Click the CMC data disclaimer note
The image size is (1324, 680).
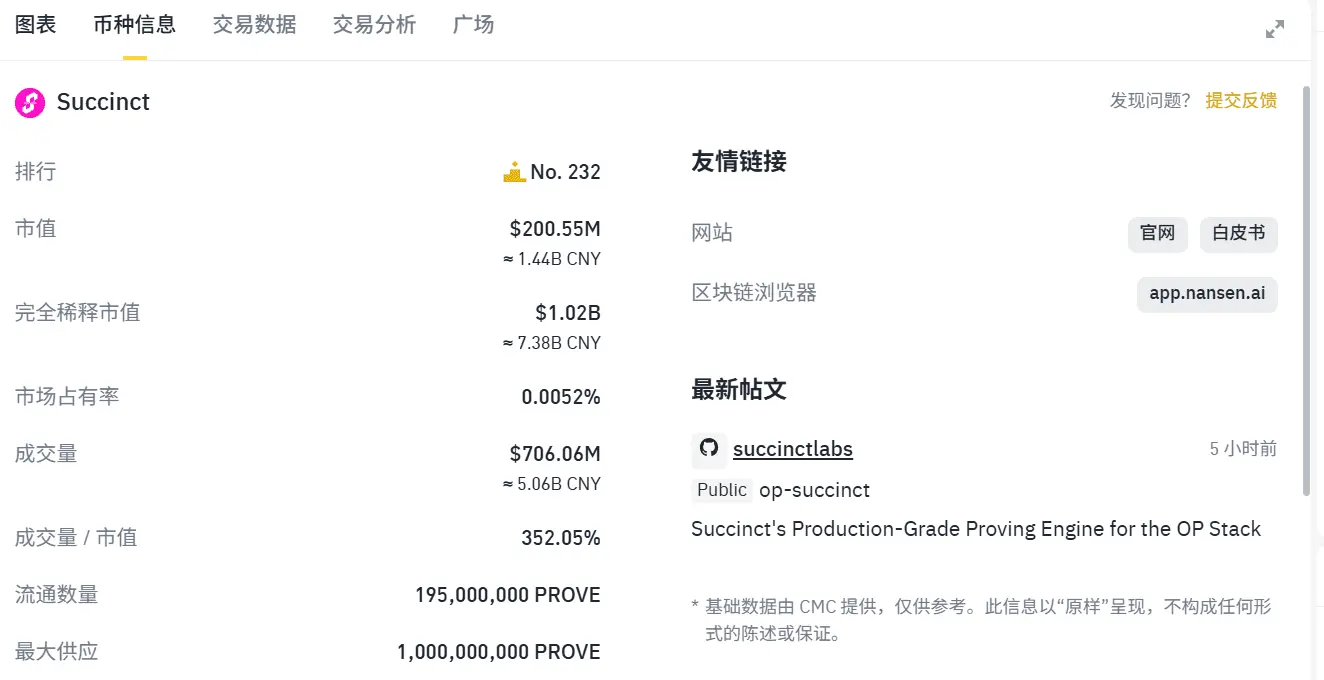tap(983, 620)
